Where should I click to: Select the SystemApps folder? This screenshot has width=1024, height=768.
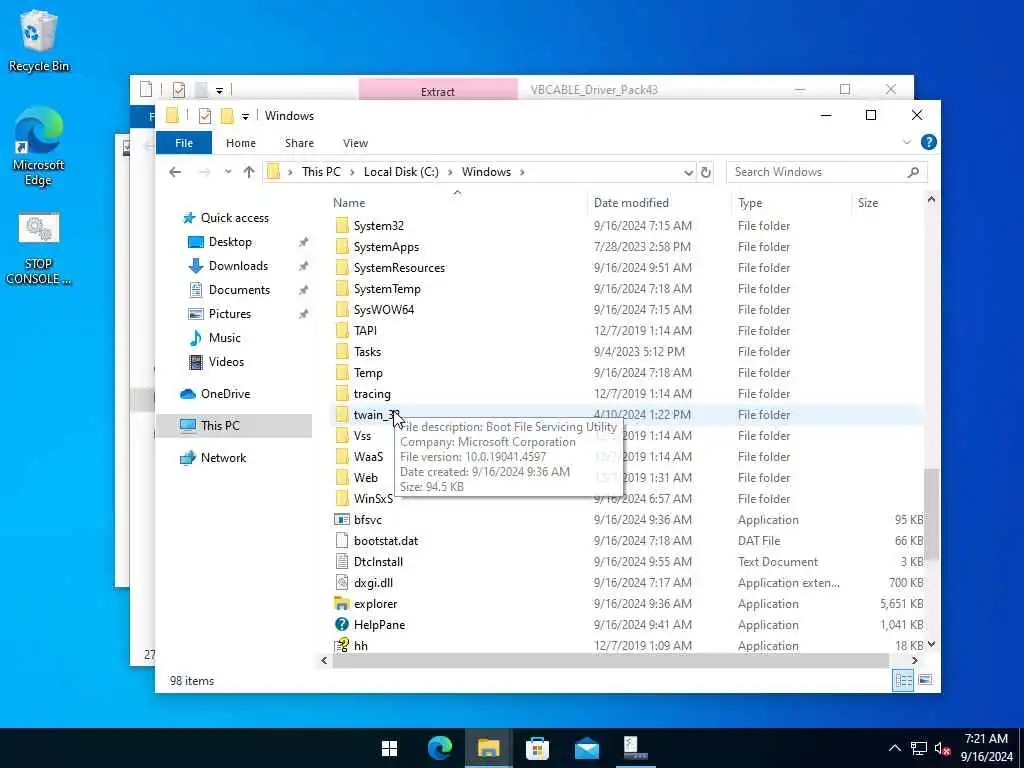click(386, 247)
